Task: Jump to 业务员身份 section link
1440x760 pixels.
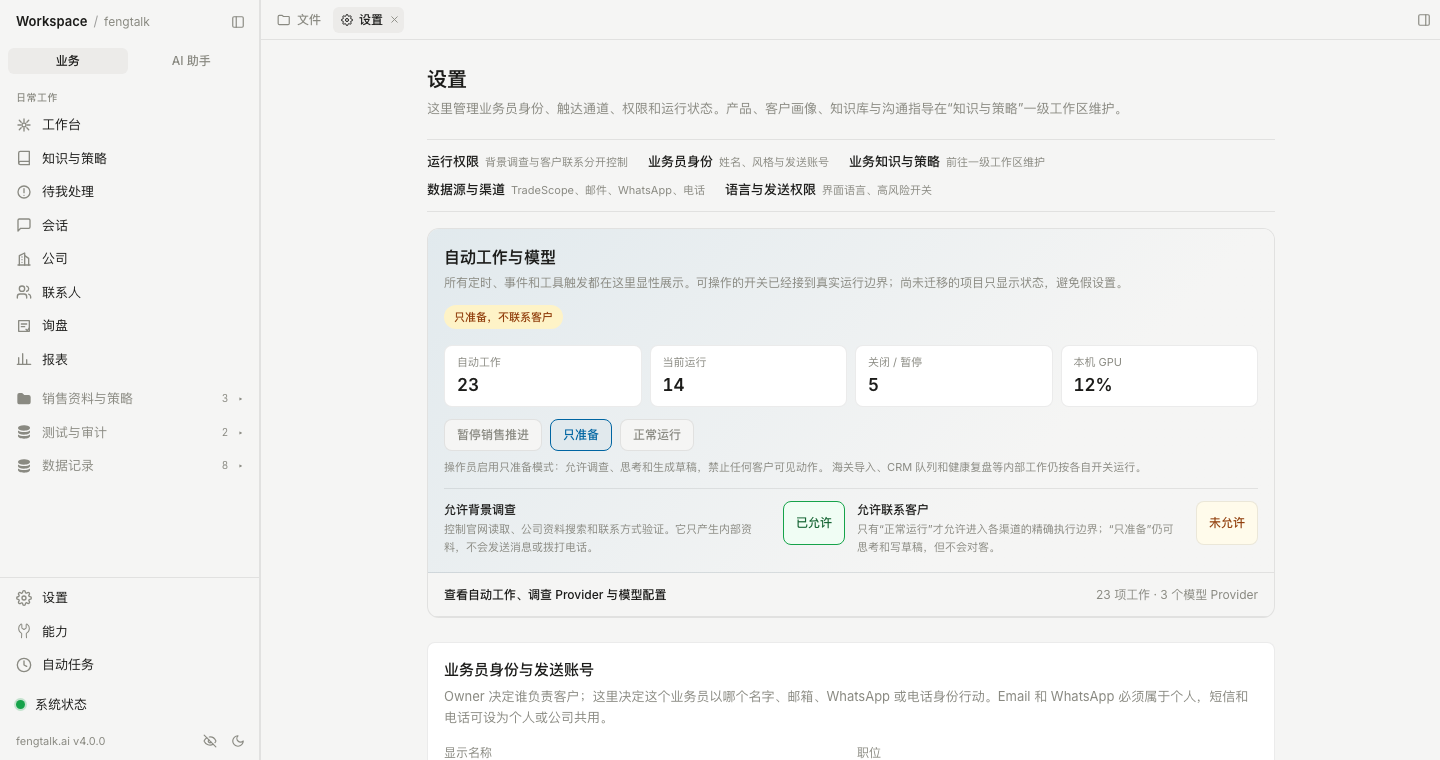Action: (738, 162)
